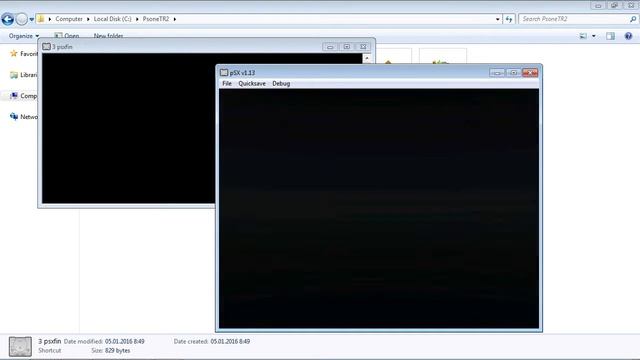Click the Search PsoneTR2 input field
This screenshot has width=640, height=360.
pos(573,19)
